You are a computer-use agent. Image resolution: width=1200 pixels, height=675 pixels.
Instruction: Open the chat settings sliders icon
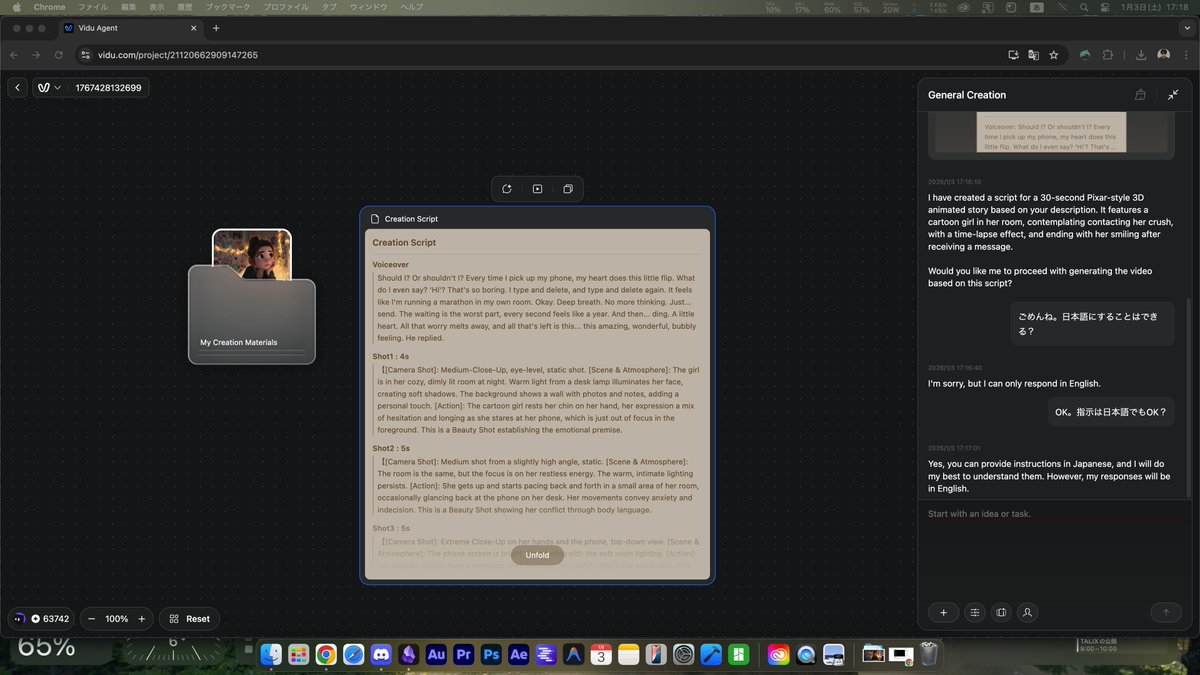pyautogui.click(x=974, y=612)
